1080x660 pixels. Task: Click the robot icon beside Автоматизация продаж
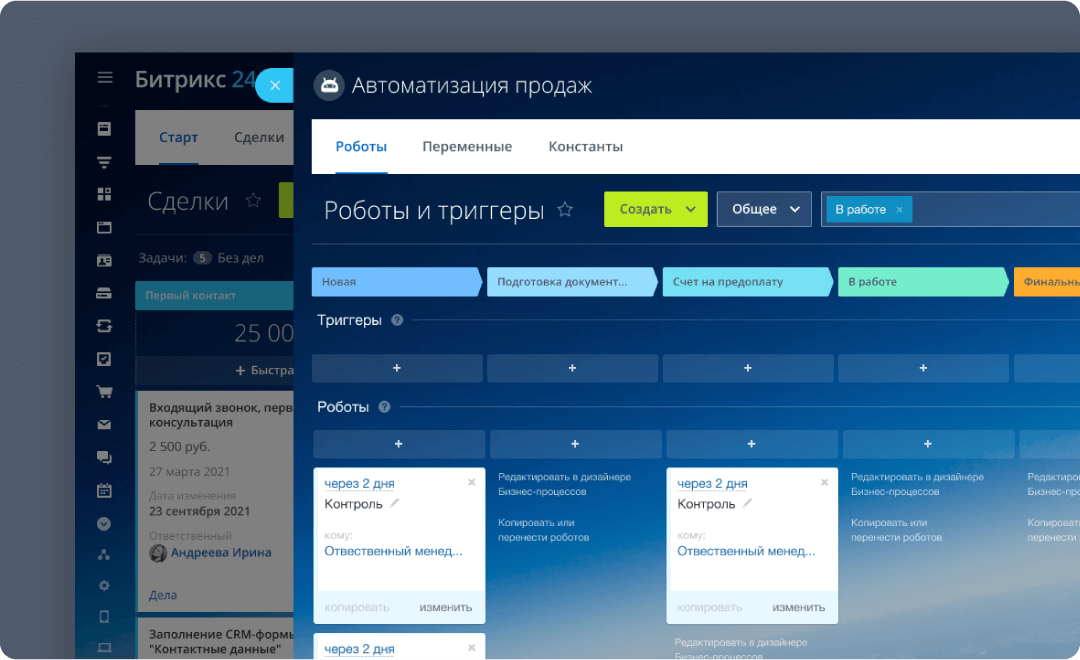[x=329, y=85]
